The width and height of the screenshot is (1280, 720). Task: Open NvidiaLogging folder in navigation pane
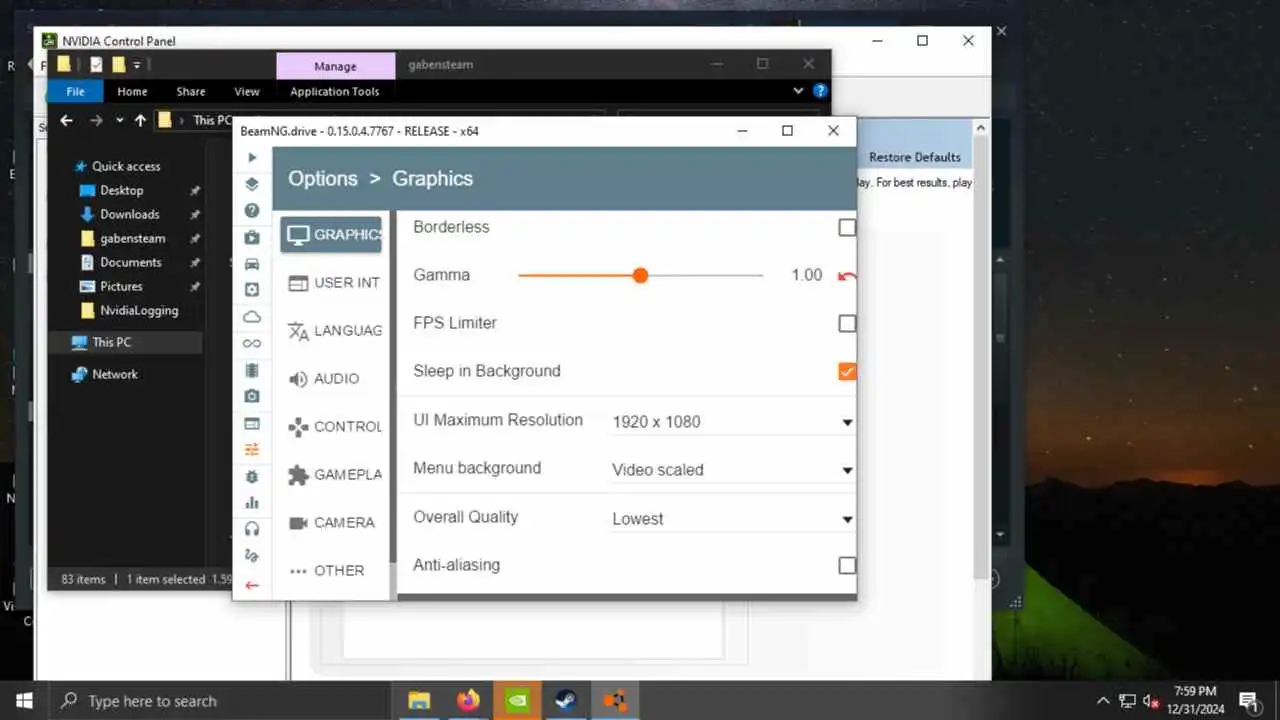coord(139,310)
